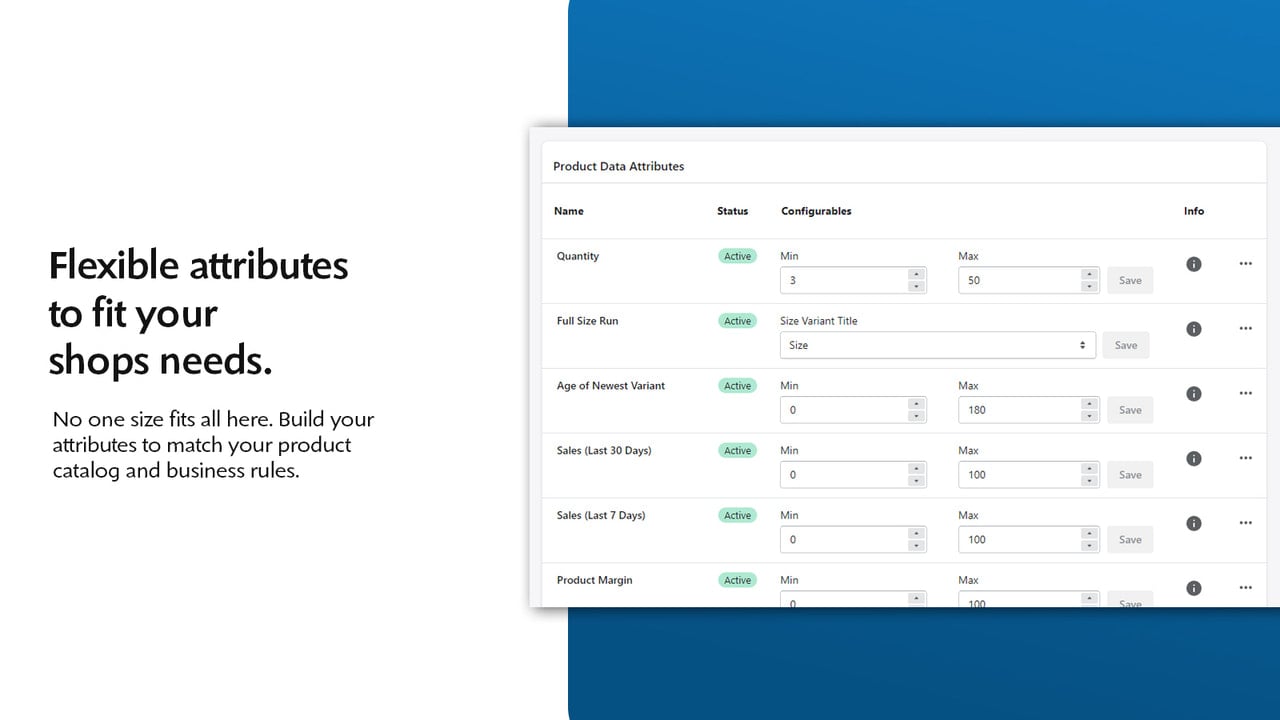
Task: Decrease Quantity Max with down stepper
Action: [x=1089, y=287]
